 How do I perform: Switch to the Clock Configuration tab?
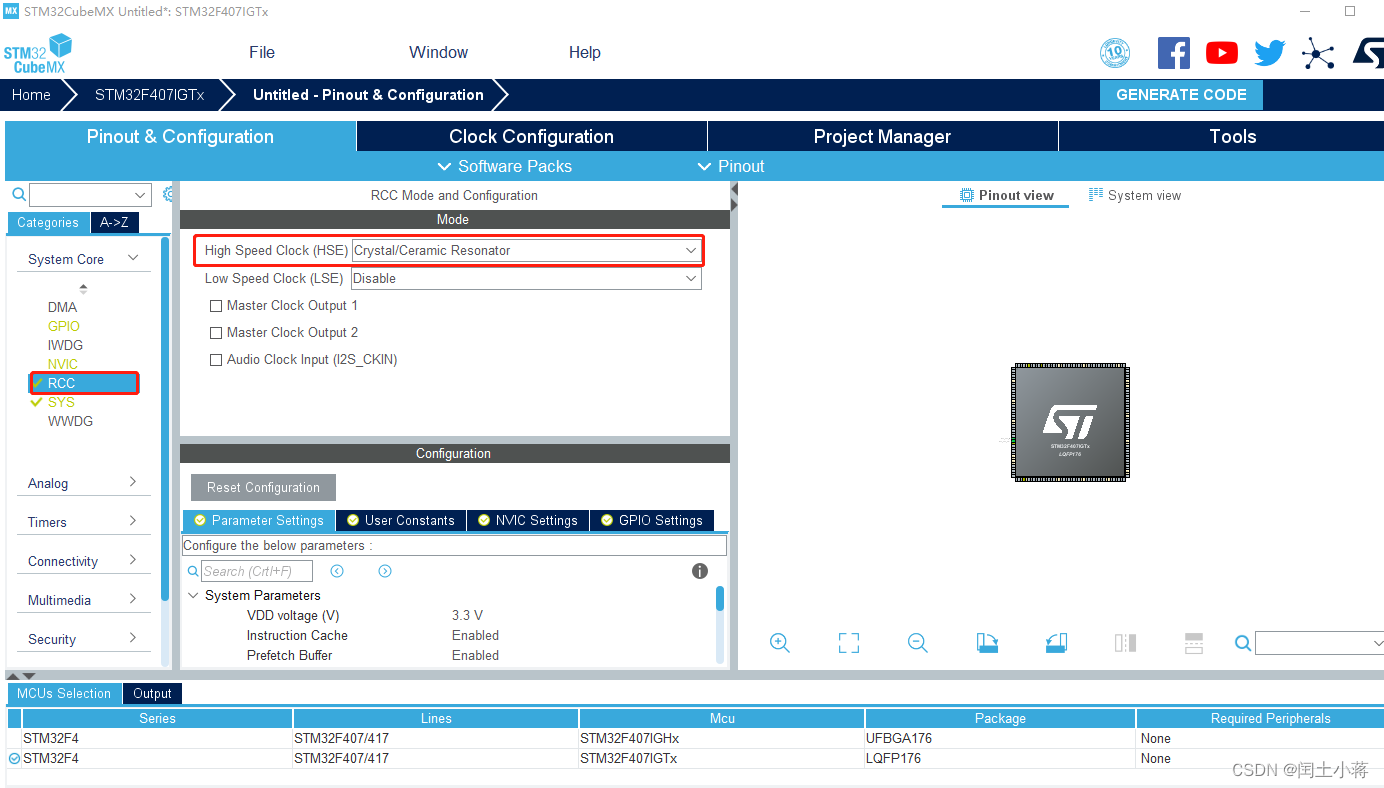(x=531, y=137)
